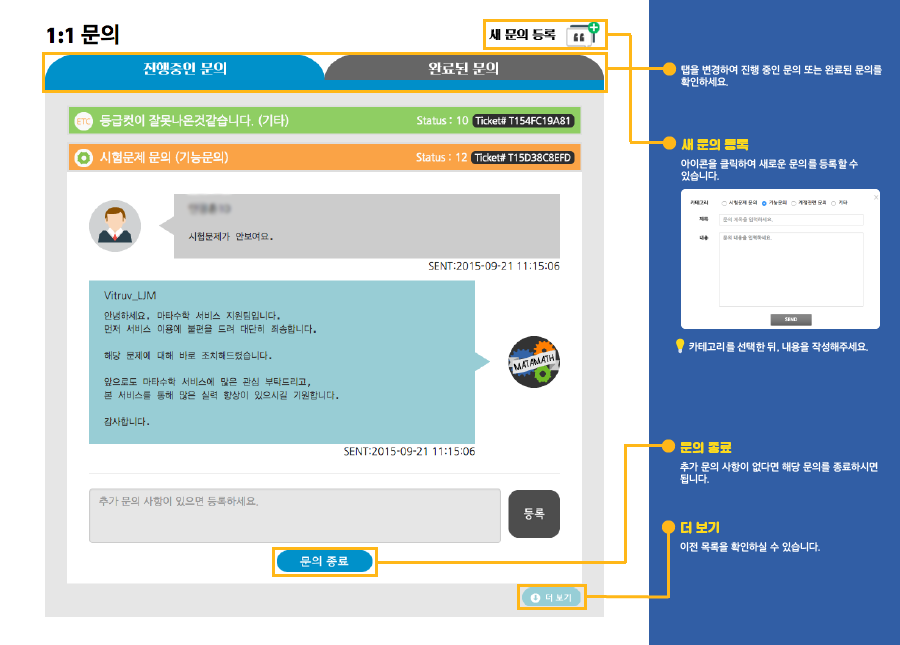This screenshot has width=900, height=645.
Task: Click the user avatar in the conversation
Action: 115,225
